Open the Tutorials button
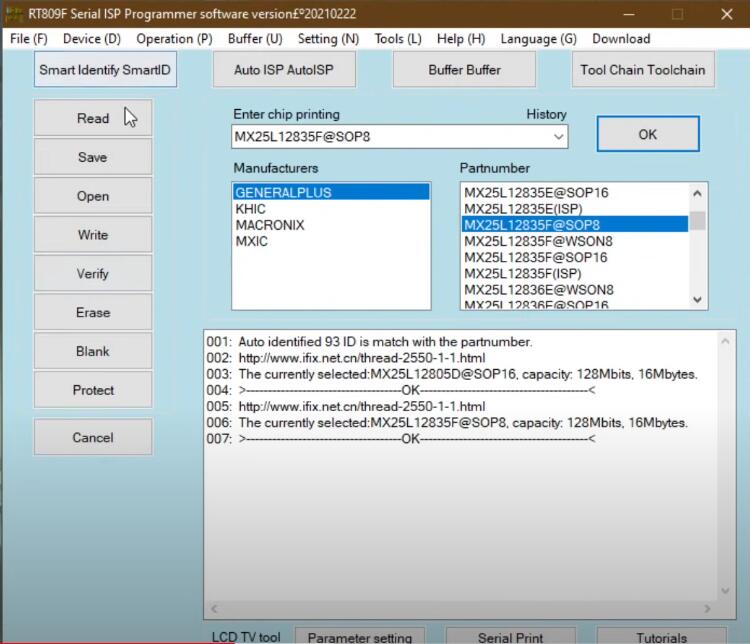 click(x=662, y=636)
